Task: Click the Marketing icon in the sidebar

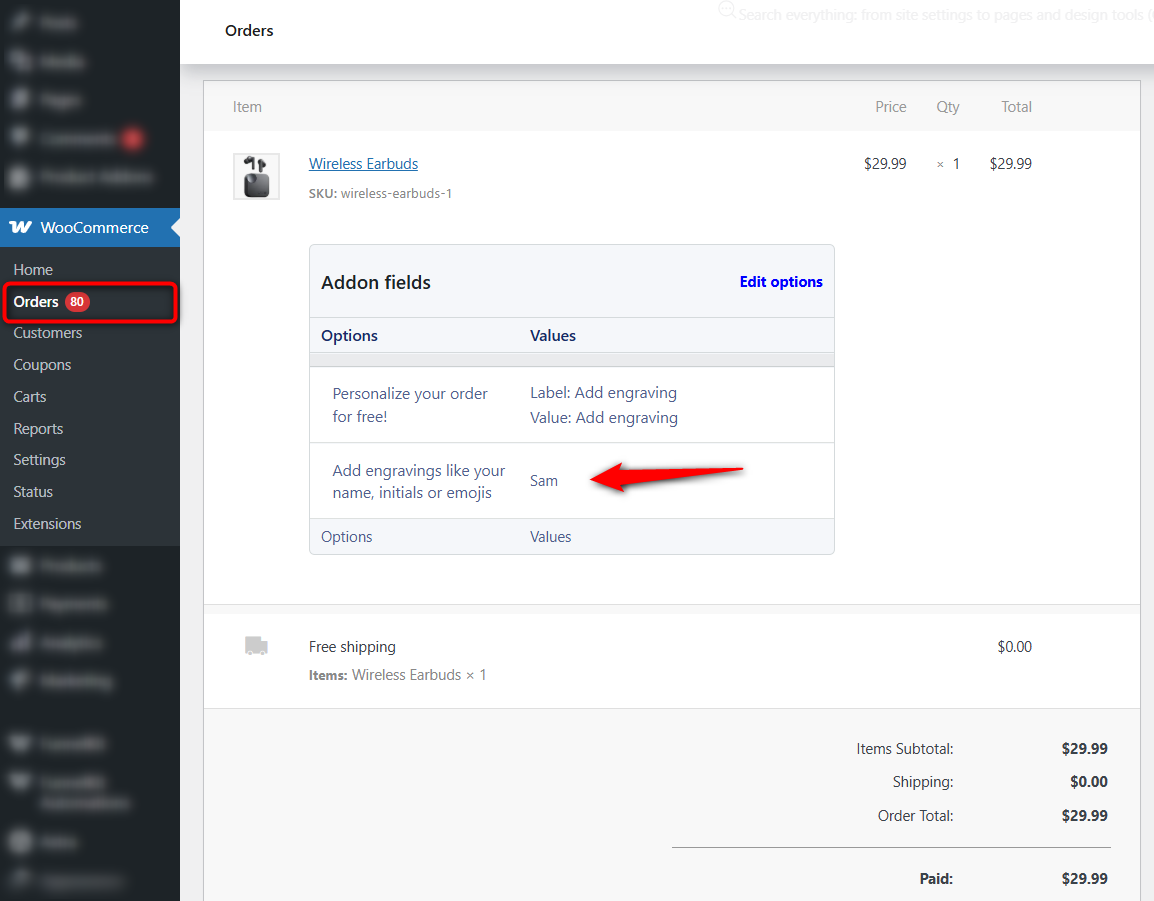Action: click(20, 680)
